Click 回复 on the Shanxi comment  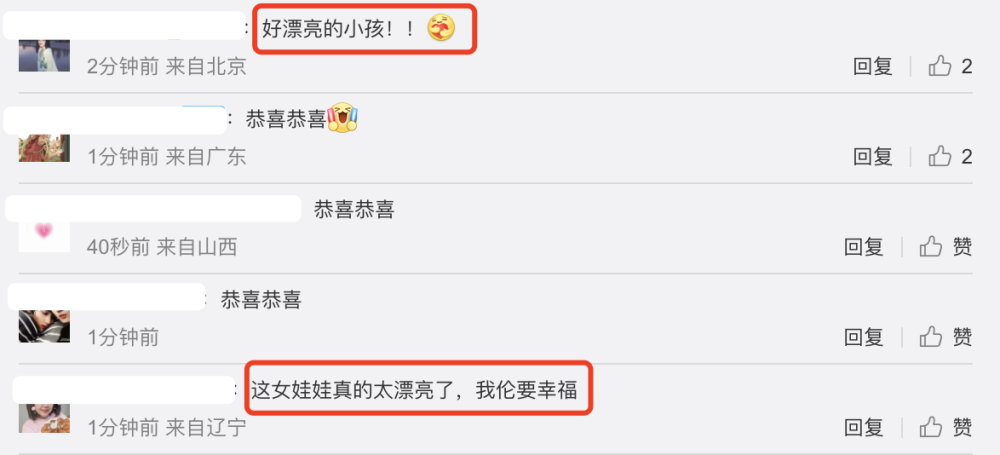pos(864,246)
